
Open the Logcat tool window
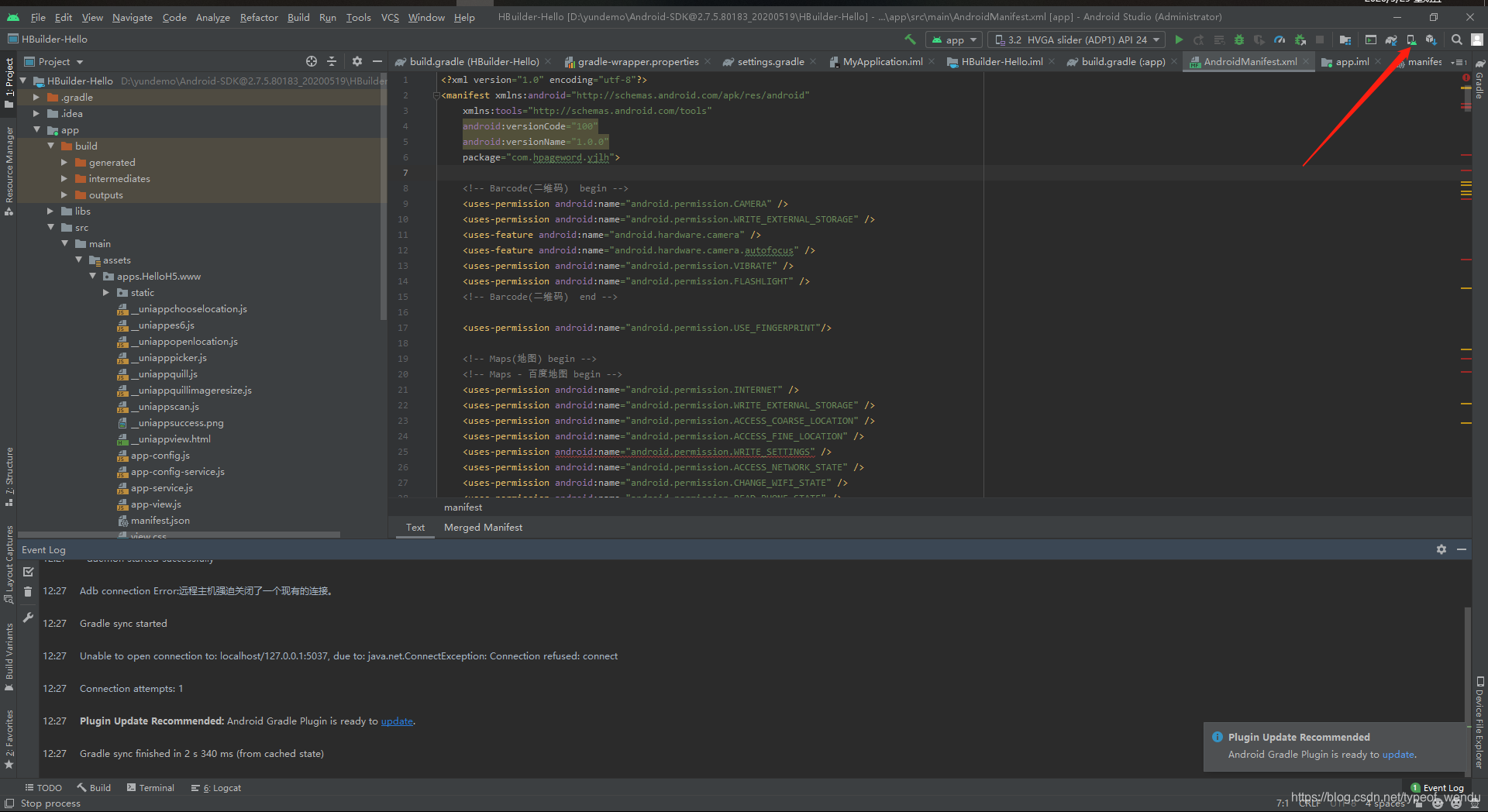(216, 788)
